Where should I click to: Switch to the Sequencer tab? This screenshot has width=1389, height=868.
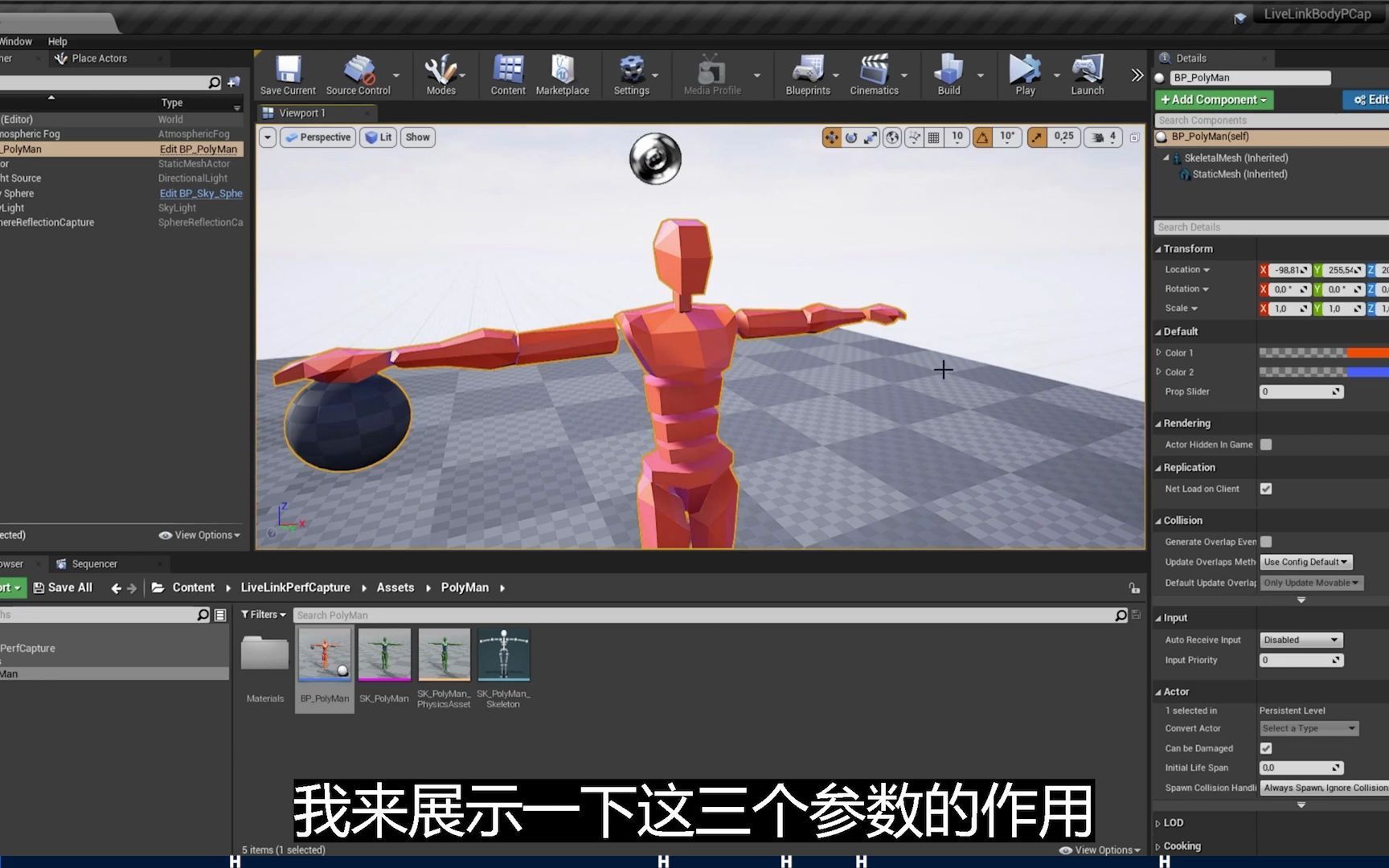94,563
